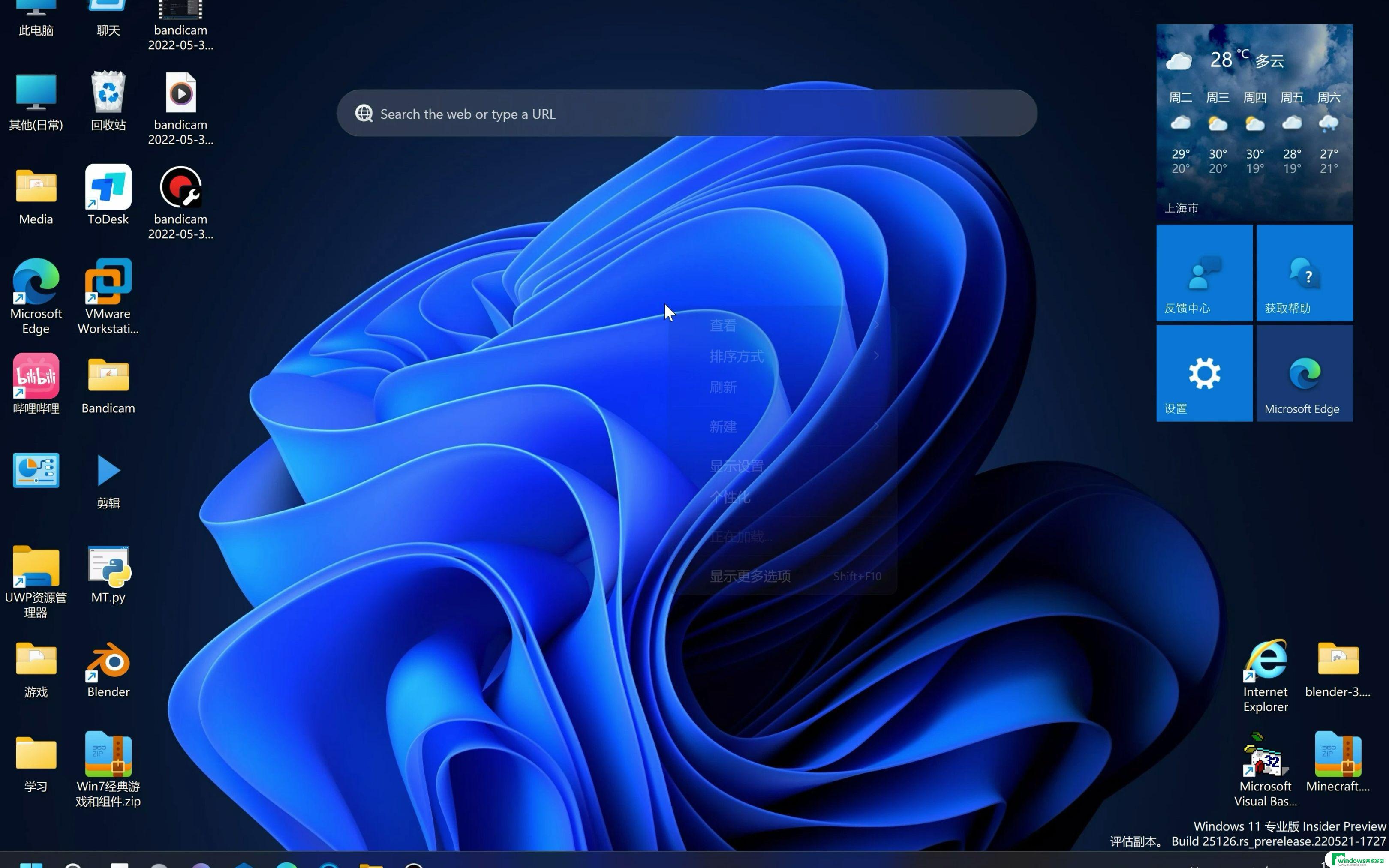Screen dimensions: 1389x868
Task: Launch Blender shortcut
Action: click(x=108, y=670)
